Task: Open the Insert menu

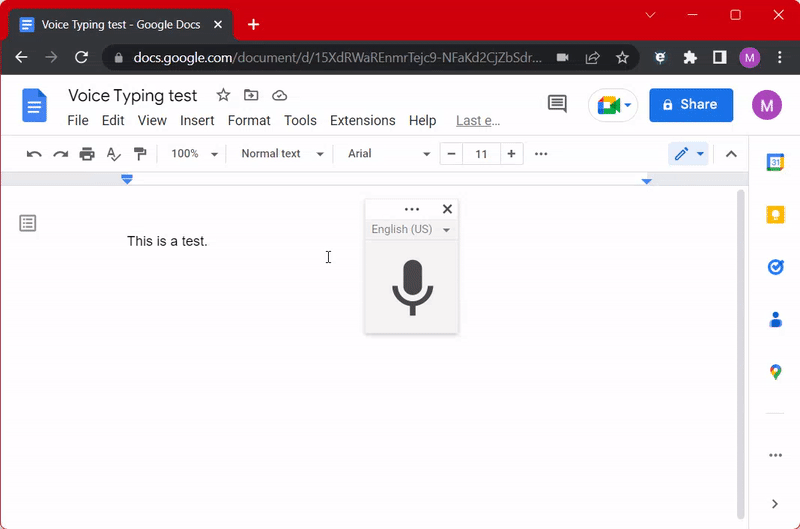Action: point(197,120)
